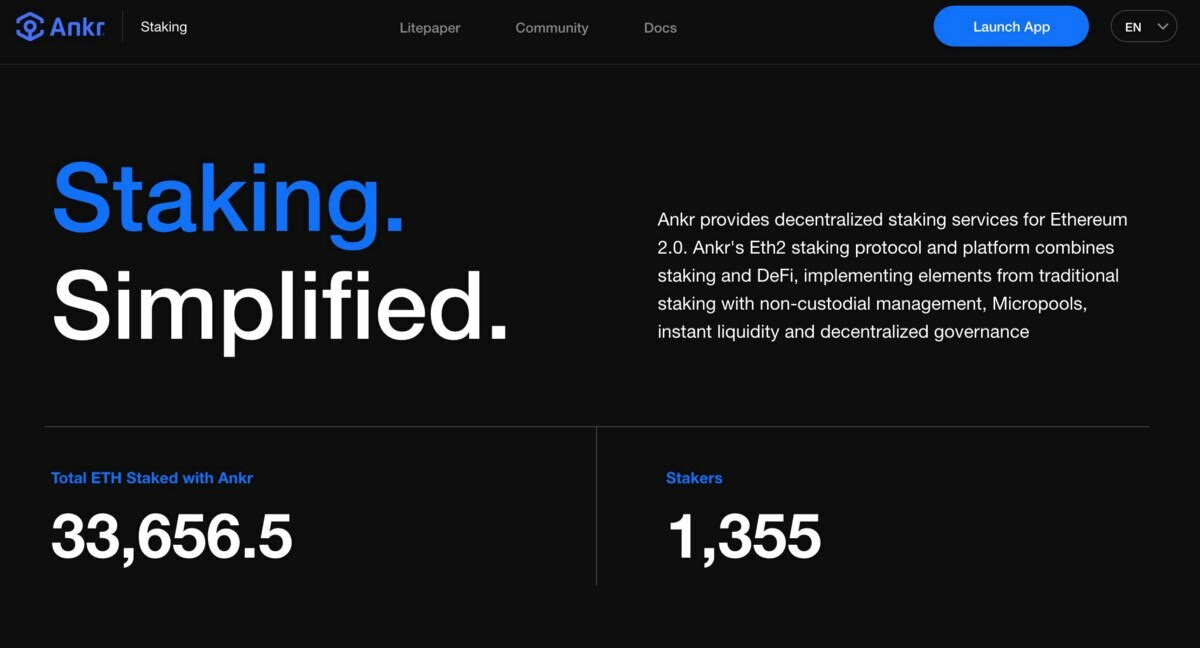Open the Litepaper link
Image resolution: width=1200 pixels, height=648 pixels.
click(x=430, y=28)
